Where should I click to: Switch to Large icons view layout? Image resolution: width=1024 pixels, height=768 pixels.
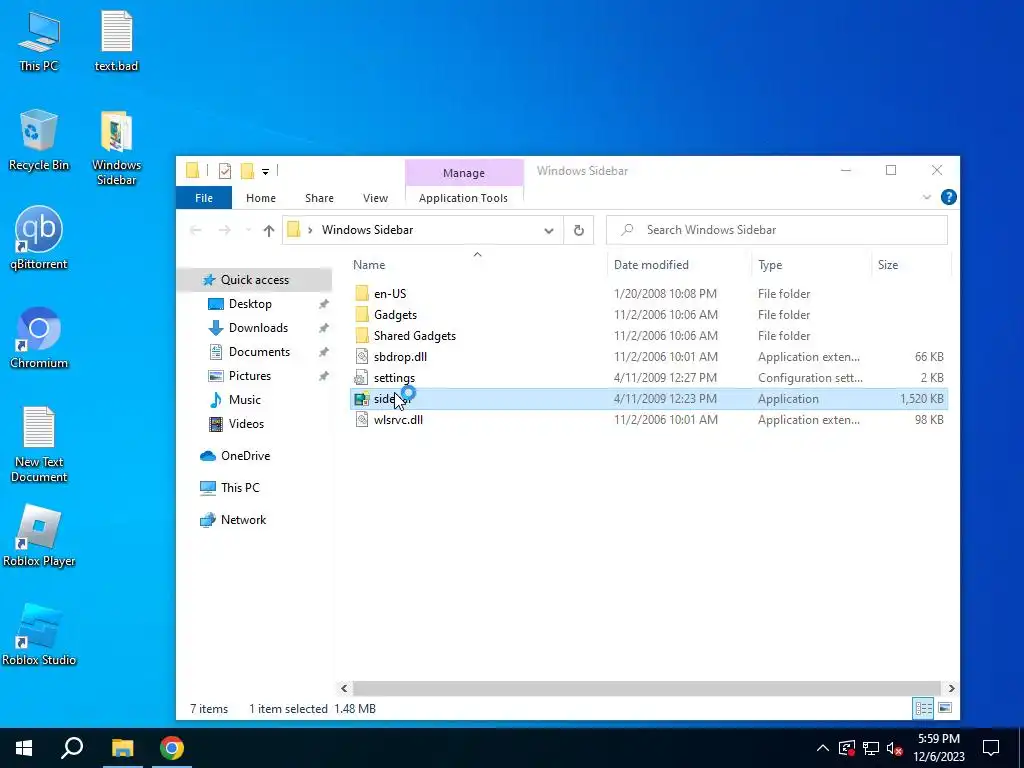944,709
